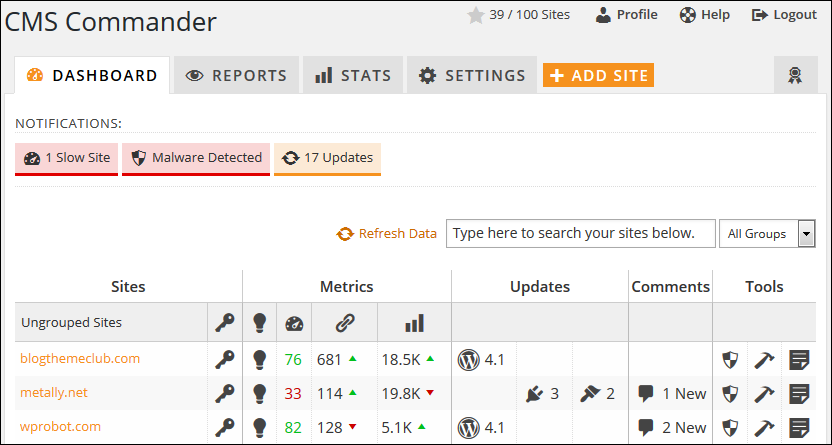The width and height of the screenshot is (832, 445).
Task: Click the security shield tool for blogthemeclub.com
Action: click(x=731, y=360)
